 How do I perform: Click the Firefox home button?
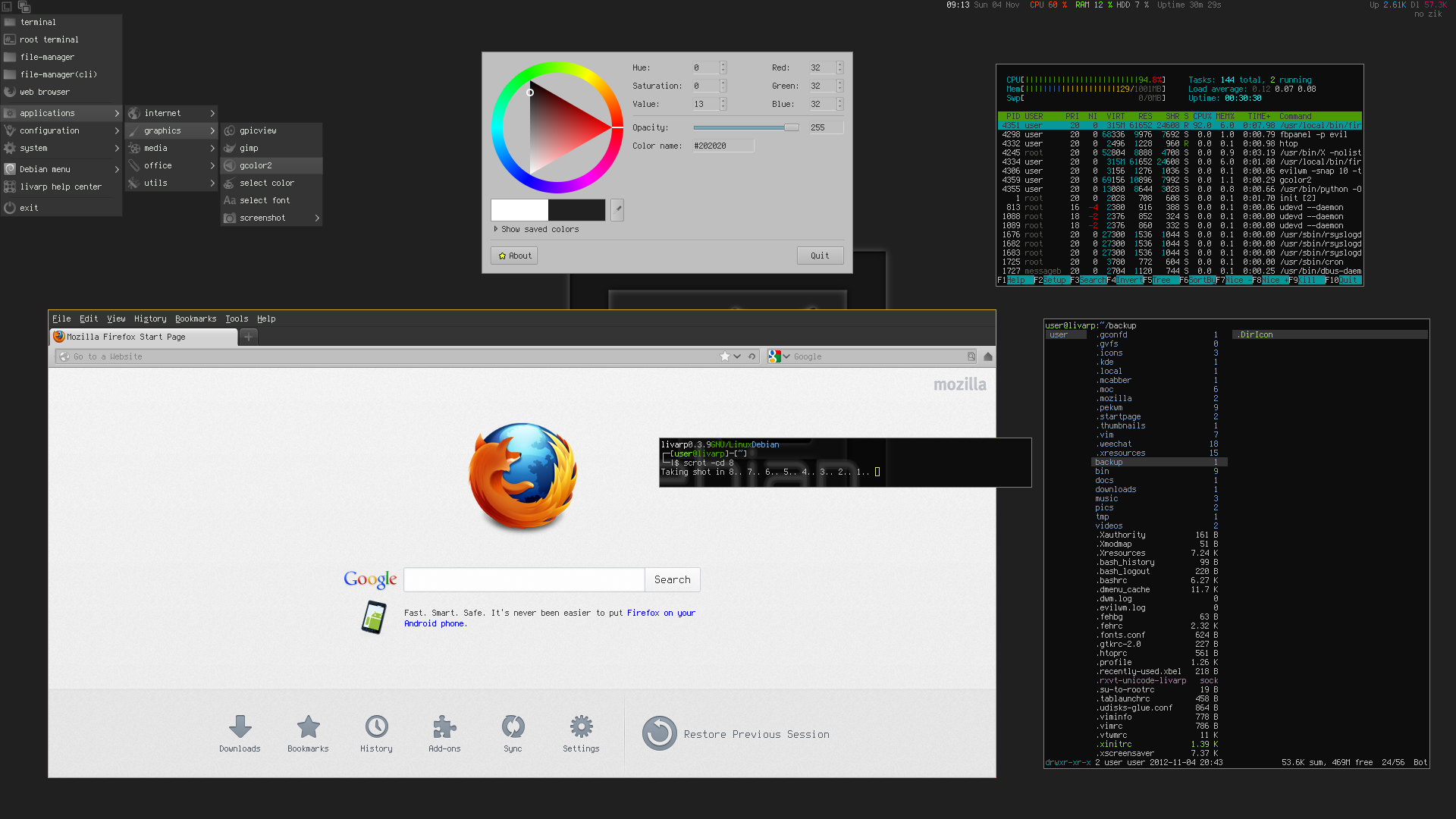pos(987,356)
